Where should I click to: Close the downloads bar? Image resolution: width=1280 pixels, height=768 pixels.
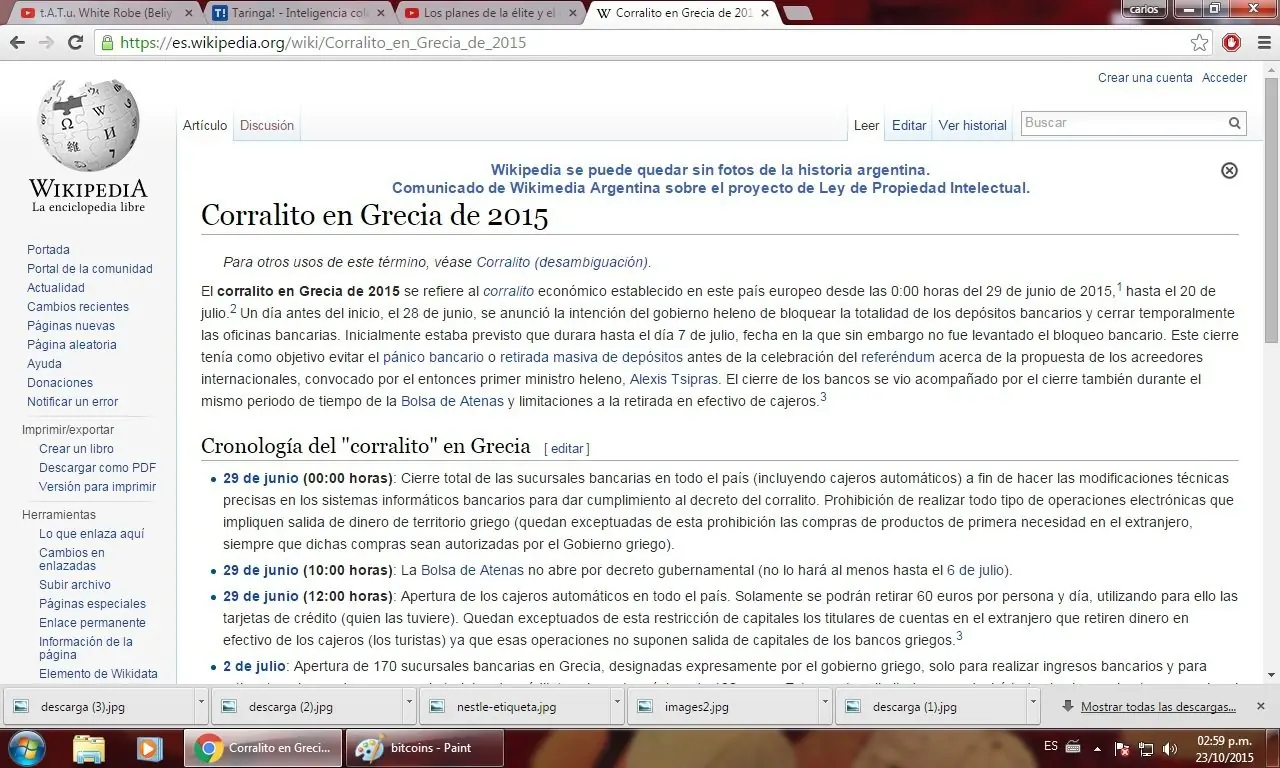pos(1261,706)
